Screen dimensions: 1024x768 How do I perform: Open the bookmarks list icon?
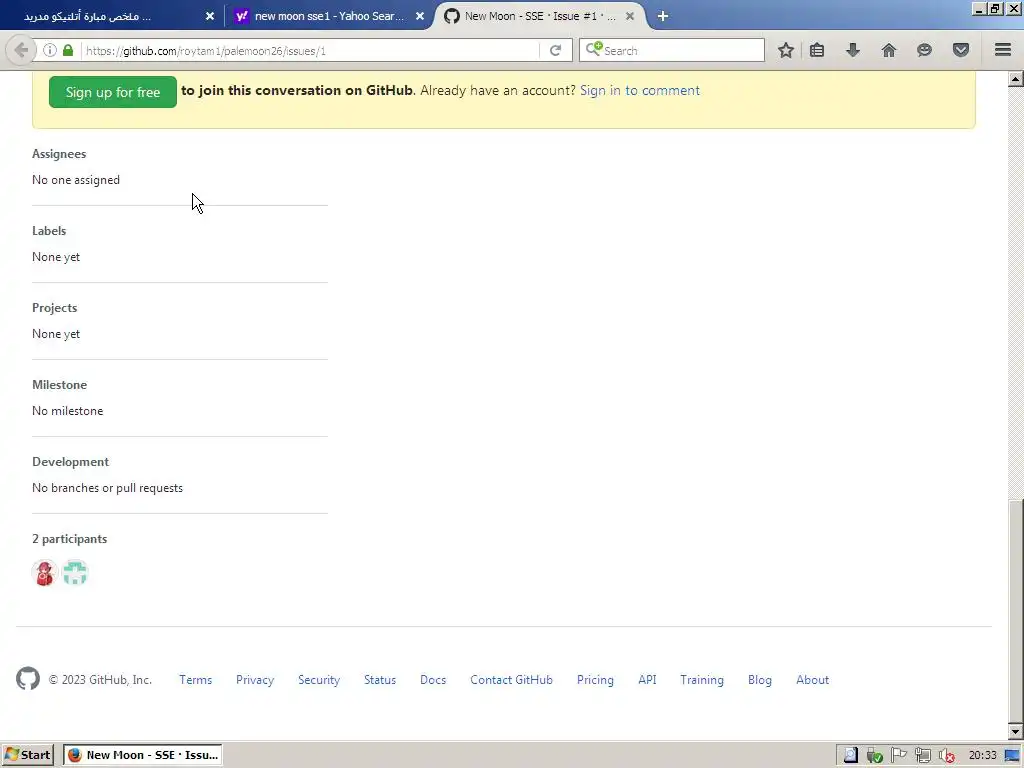[x=817, y=50]
